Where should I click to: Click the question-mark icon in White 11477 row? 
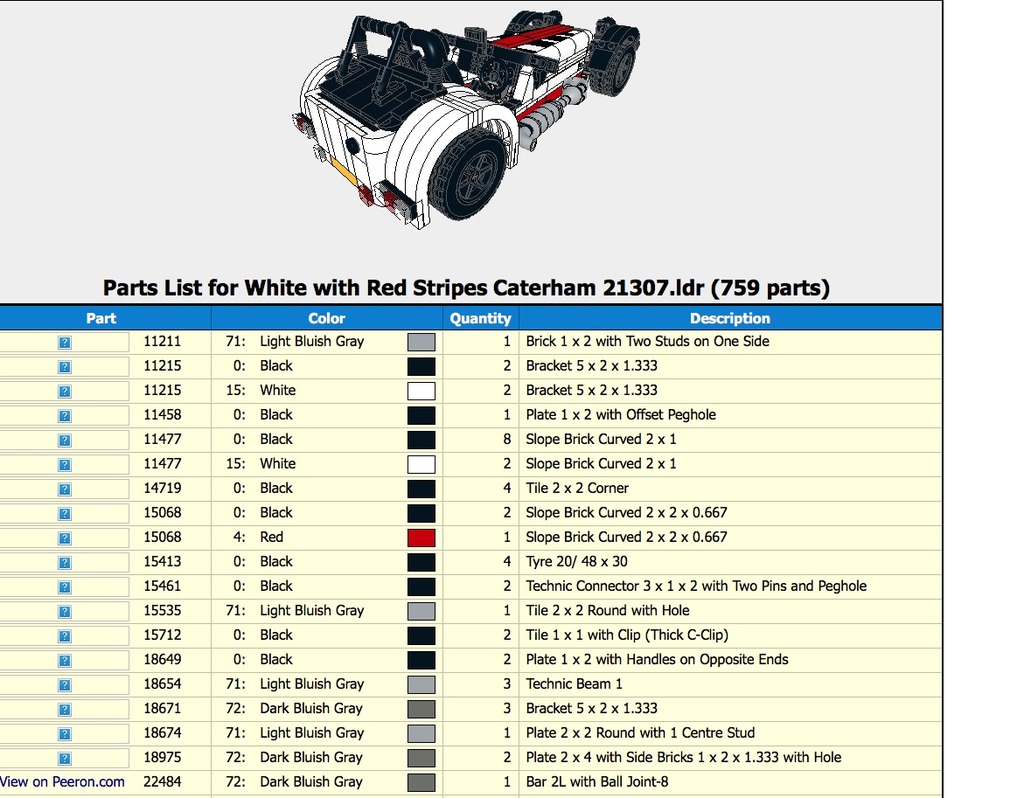coord(65,465)
